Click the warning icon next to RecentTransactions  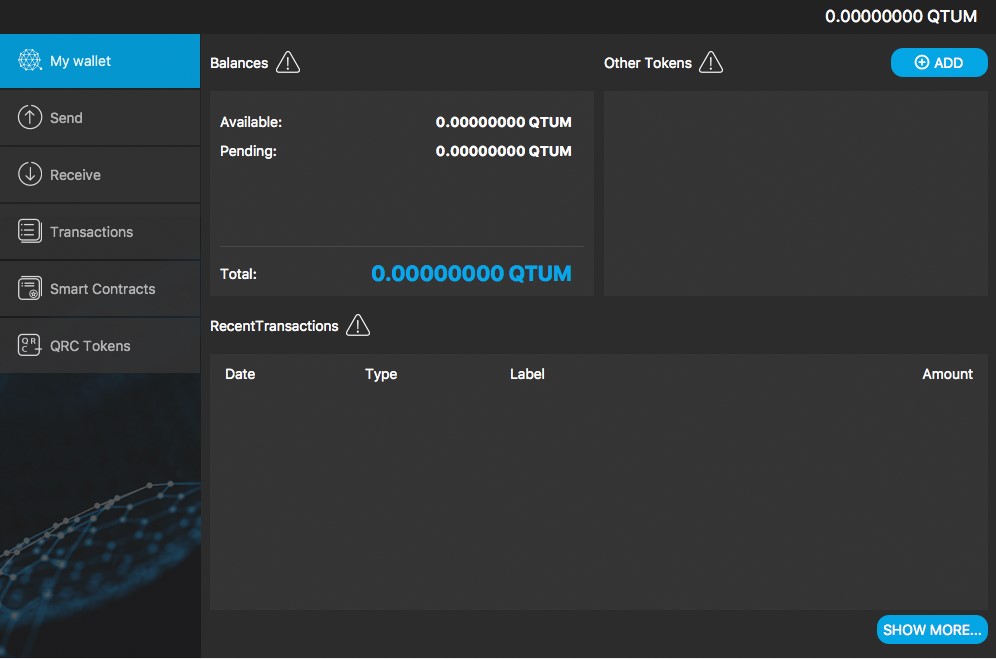tap(358, 325)
